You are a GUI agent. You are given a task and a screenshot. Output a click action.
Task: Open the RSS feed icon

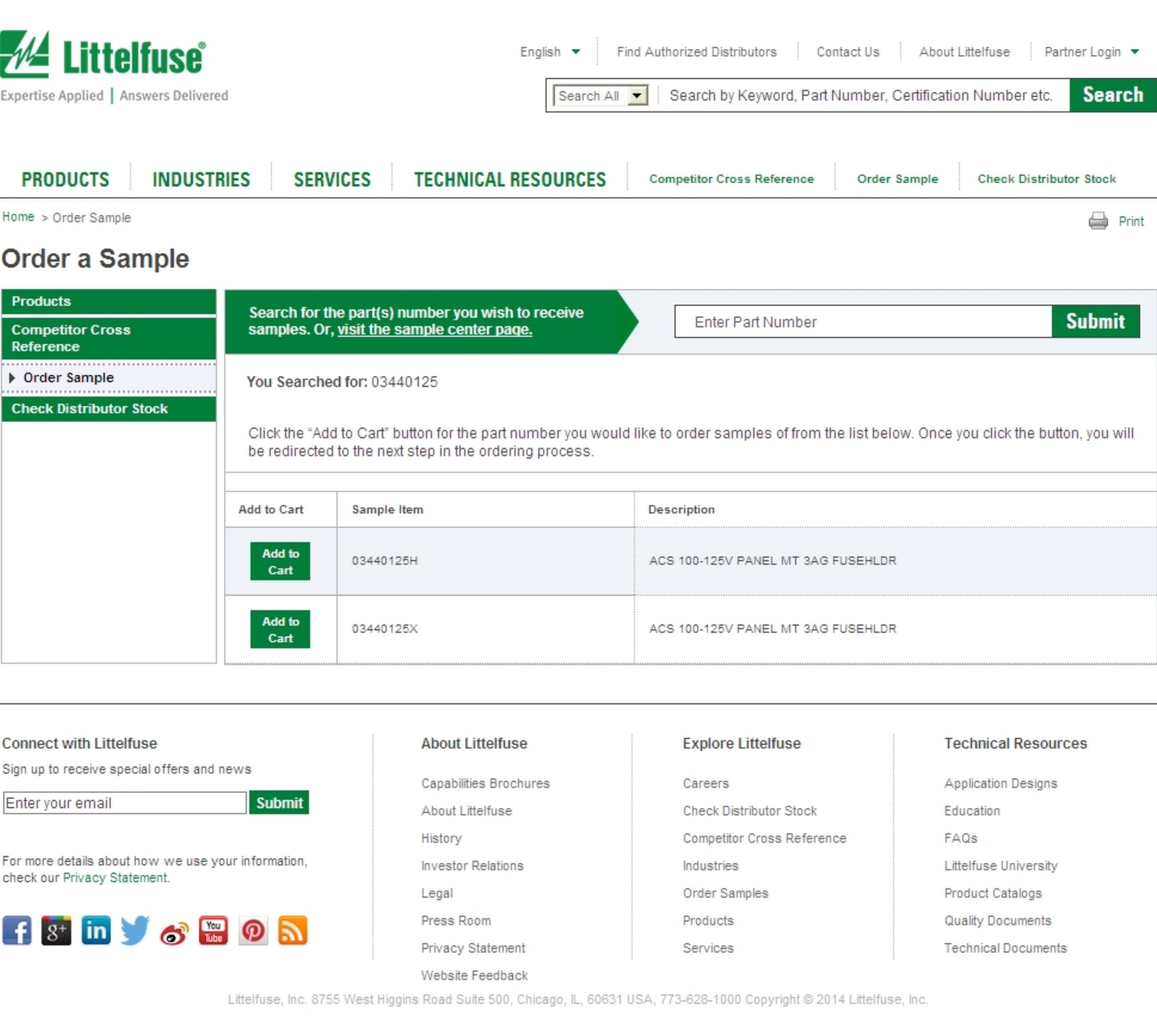[x=293, y=930]
